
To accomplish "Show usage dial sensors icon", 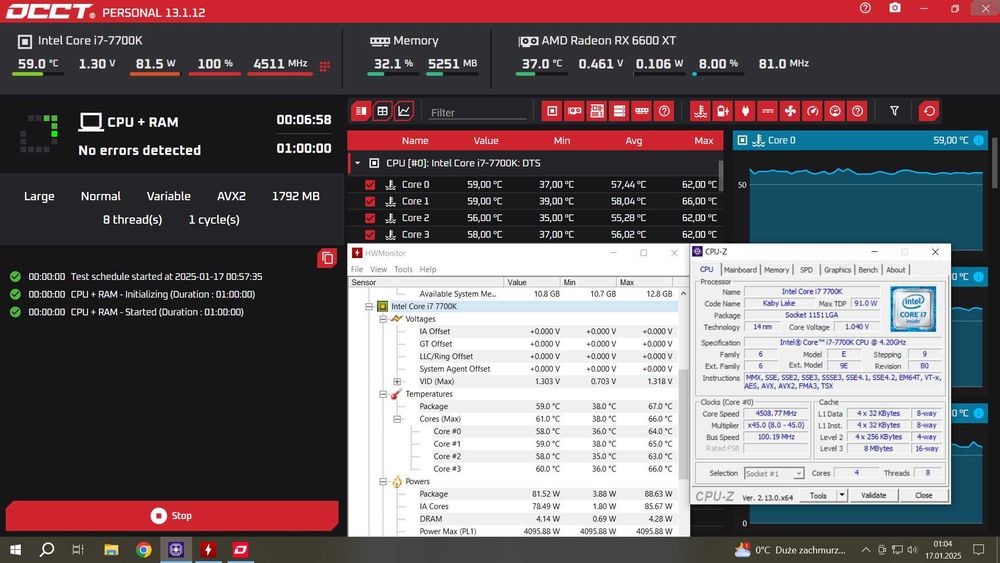I will [x=835, y=111].
